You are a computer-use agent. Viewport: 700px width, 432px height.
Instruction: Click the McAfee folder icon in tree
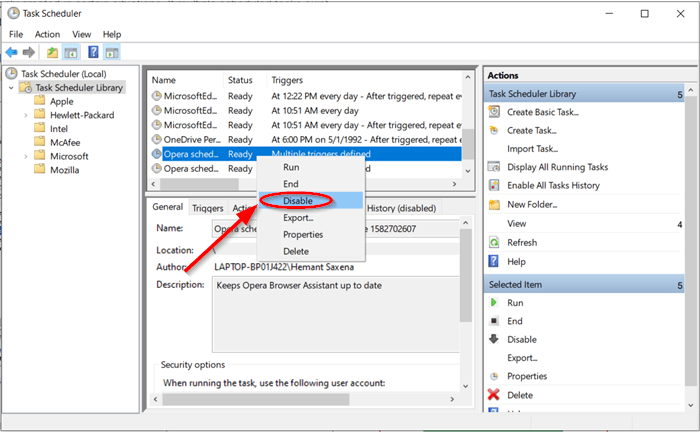tap(40, 142)
